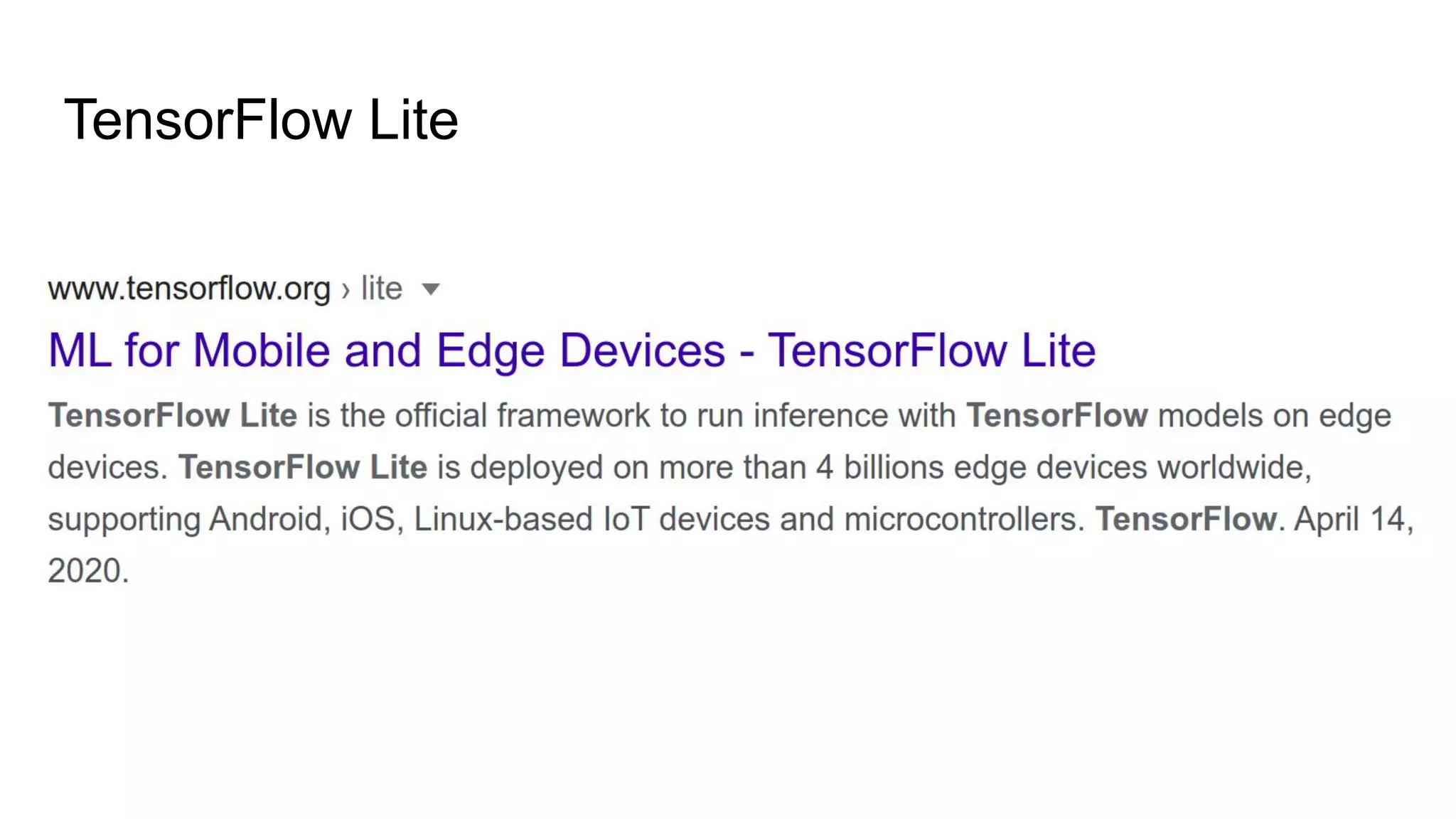1456x819 pixels.
Task: Click the words official framework in the snippet
Action: [x=522, y=415]
